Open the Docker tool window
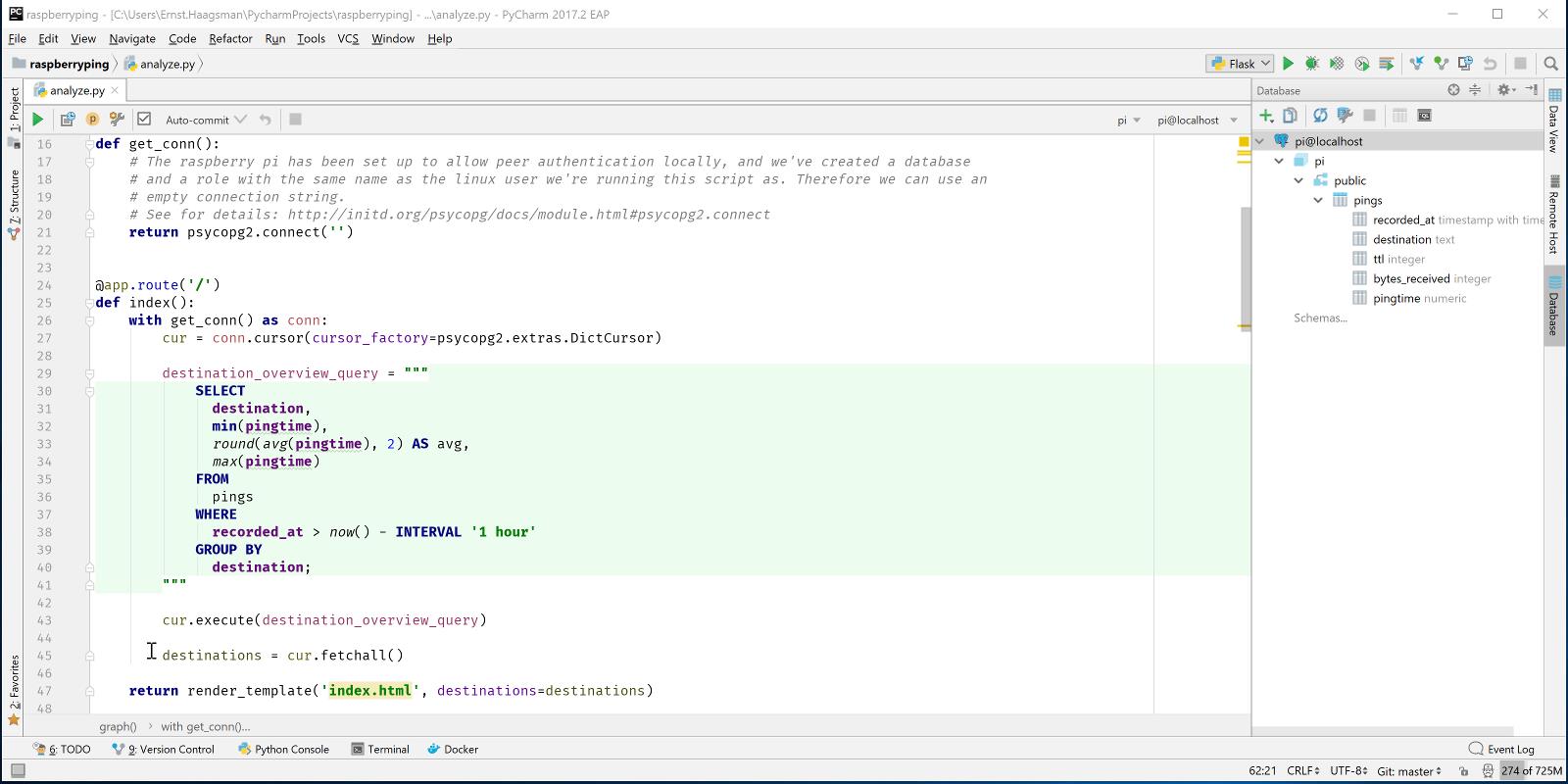This screenshot has width=1568, height=784. (x=453, y=749)
